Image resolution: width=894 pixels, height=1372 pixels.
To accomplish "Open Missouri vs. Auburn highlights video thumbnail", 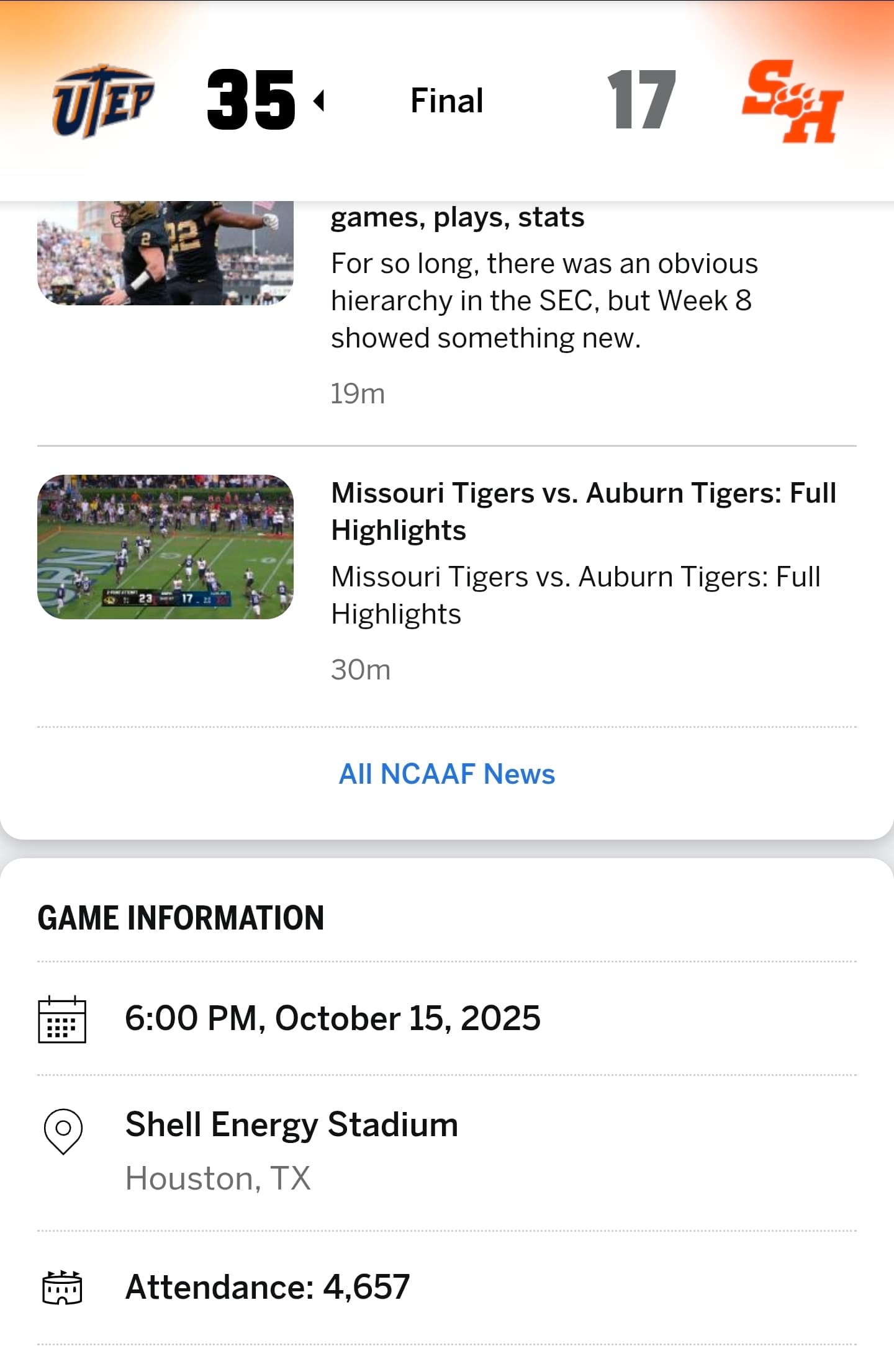I will point(165,547).
